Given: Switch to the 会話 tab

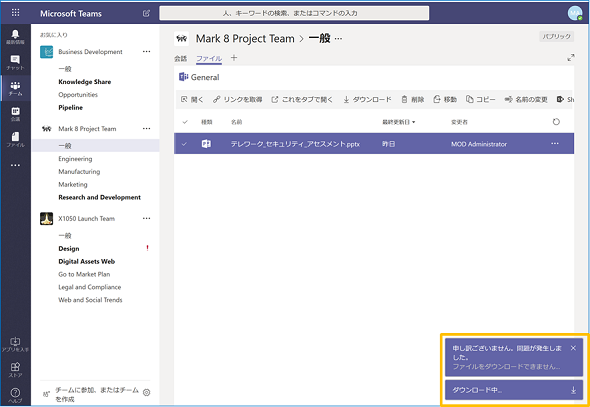Looking at the screenshot, I should [x=181, y=58].
